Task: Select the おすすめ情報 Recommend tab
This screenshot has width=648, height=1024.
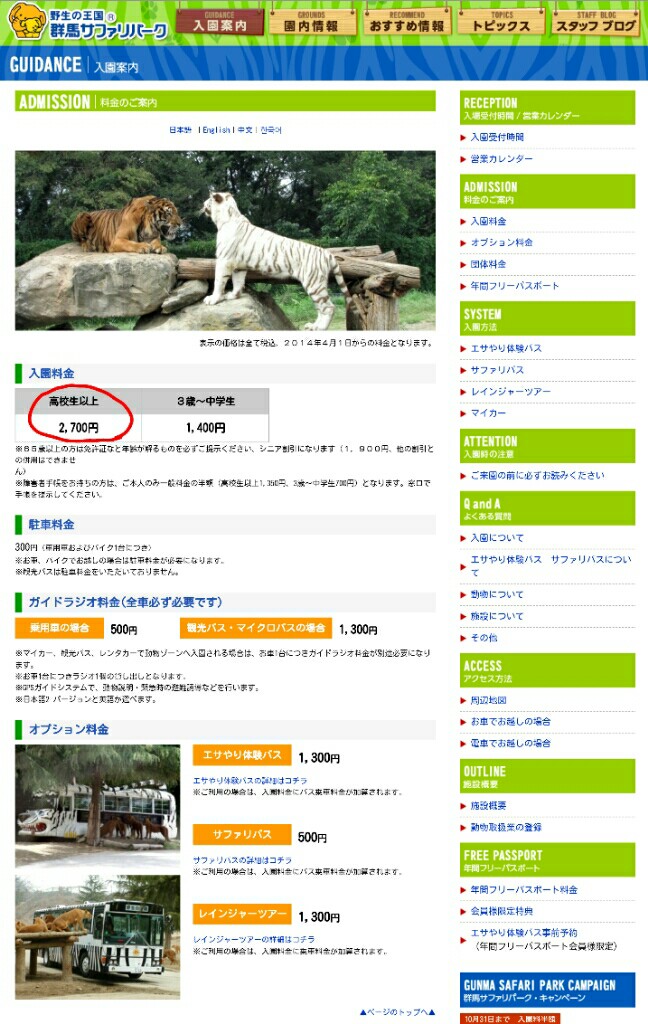Action: click(x=407, y=21)
